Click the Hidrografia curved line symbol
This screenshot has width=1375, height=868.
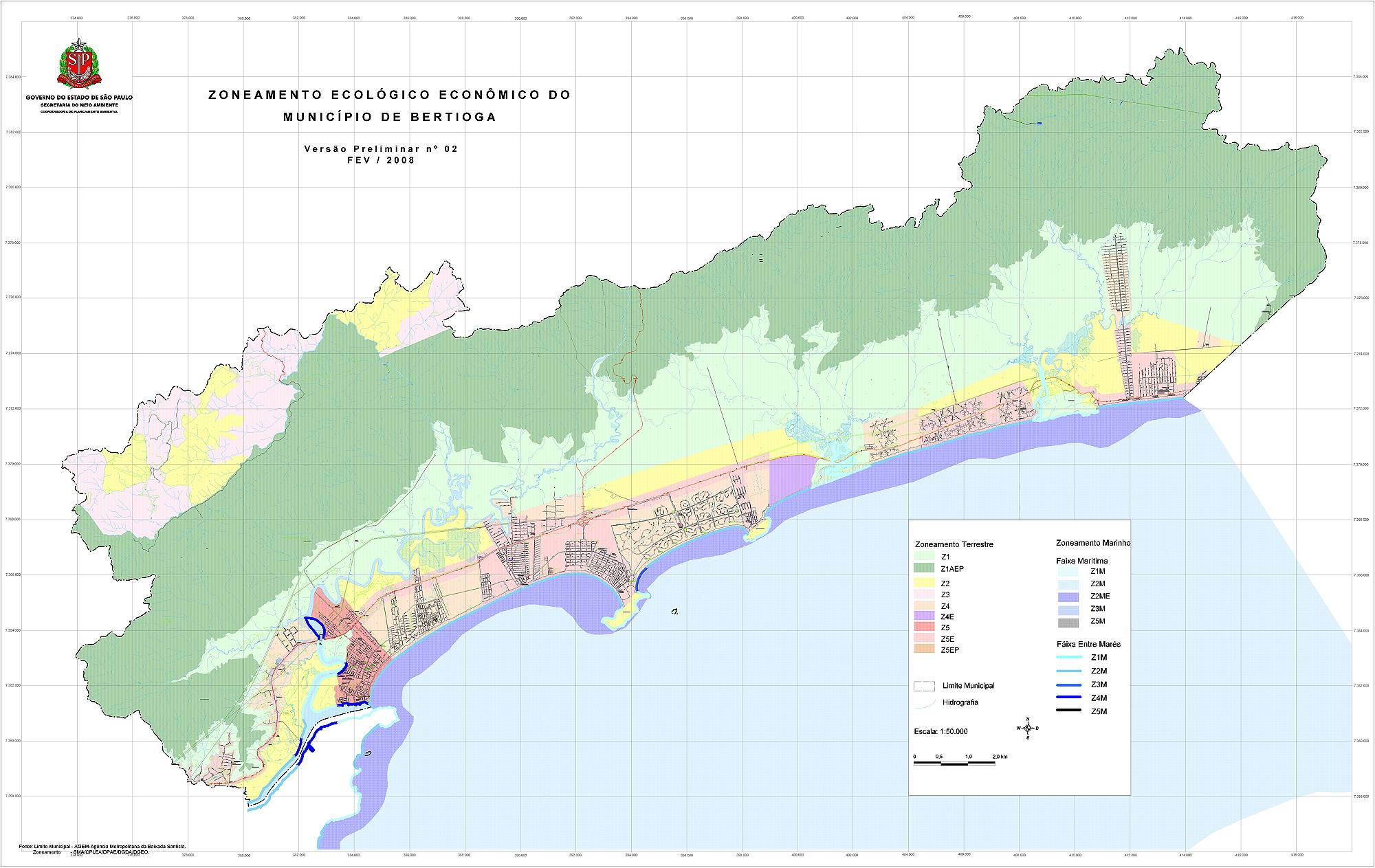point(924,703)
